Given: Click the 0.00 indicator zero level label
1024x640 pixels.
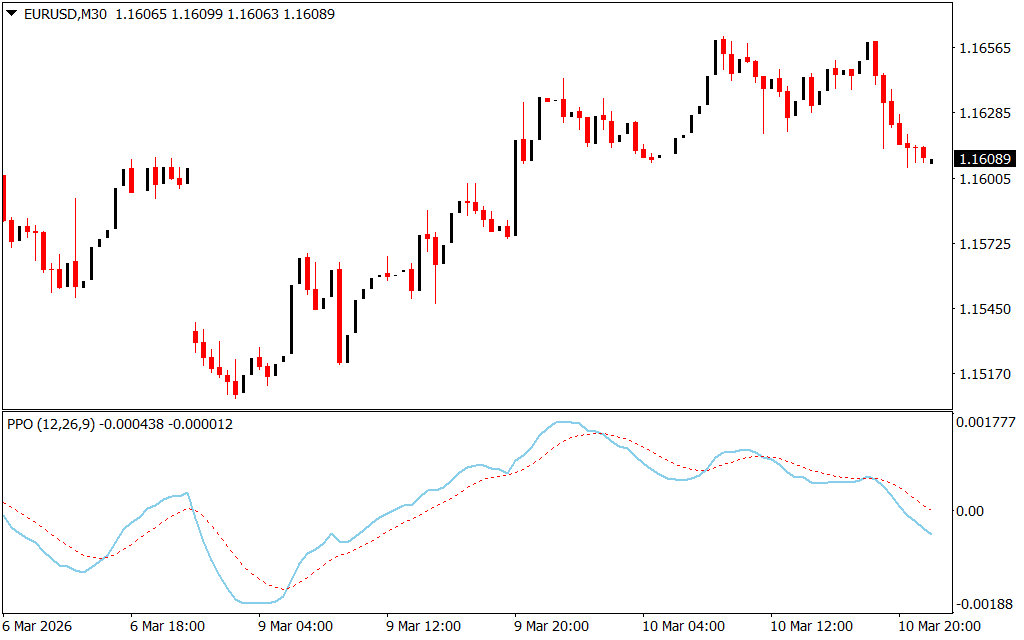Looking at the screenshot, I should pyautogui.click(x=971, y=511).
